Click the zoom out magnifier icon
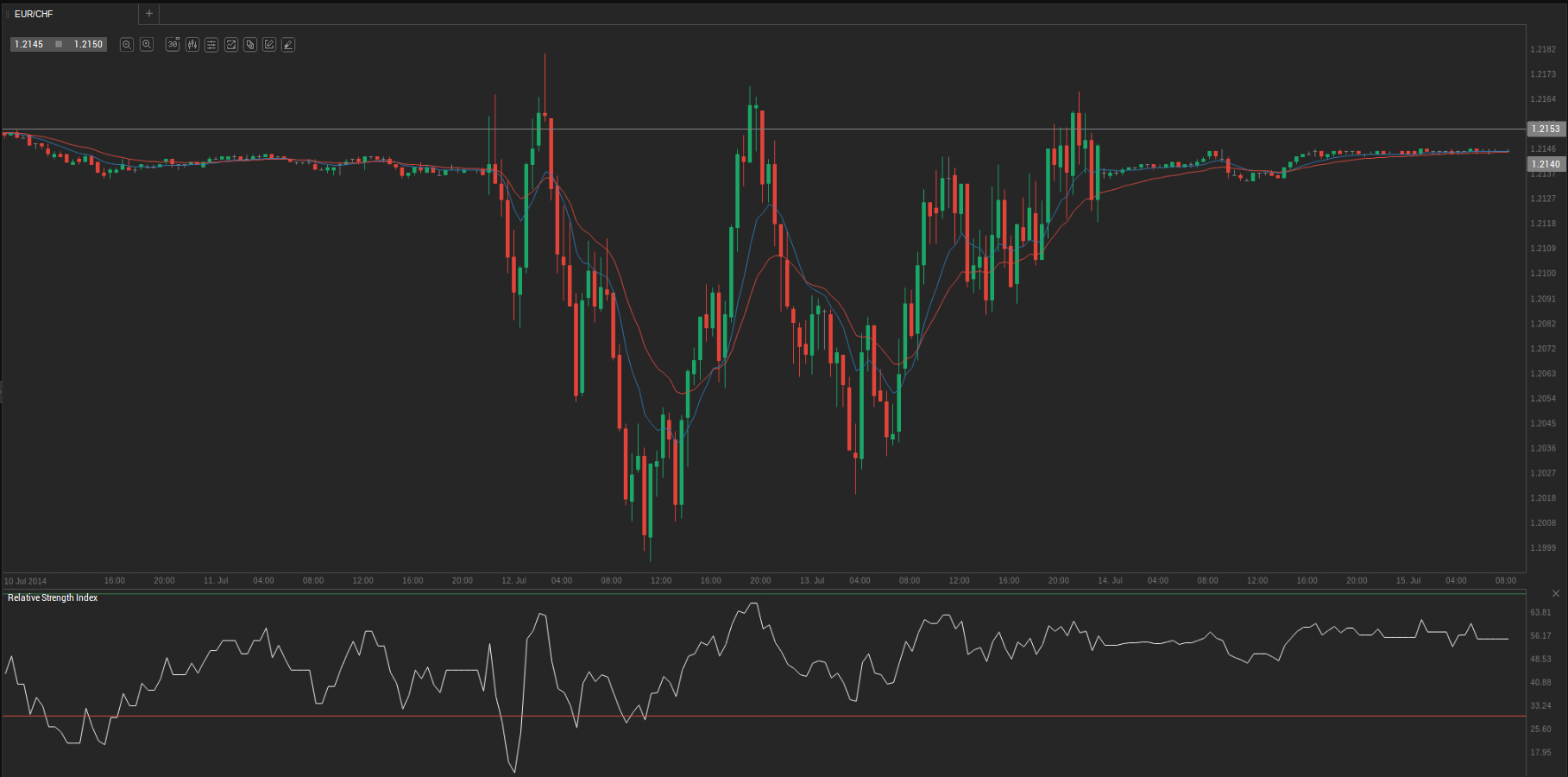Image resolution: width=1568 pixels, height=777 pixels. [127, 44]
